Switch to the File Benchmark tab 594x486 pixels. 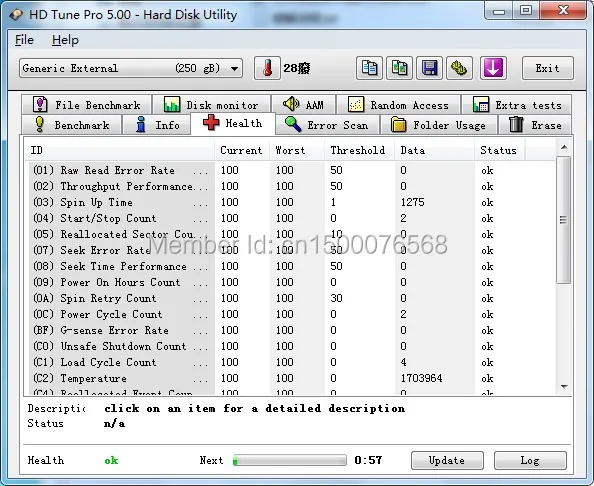point(87,105)
